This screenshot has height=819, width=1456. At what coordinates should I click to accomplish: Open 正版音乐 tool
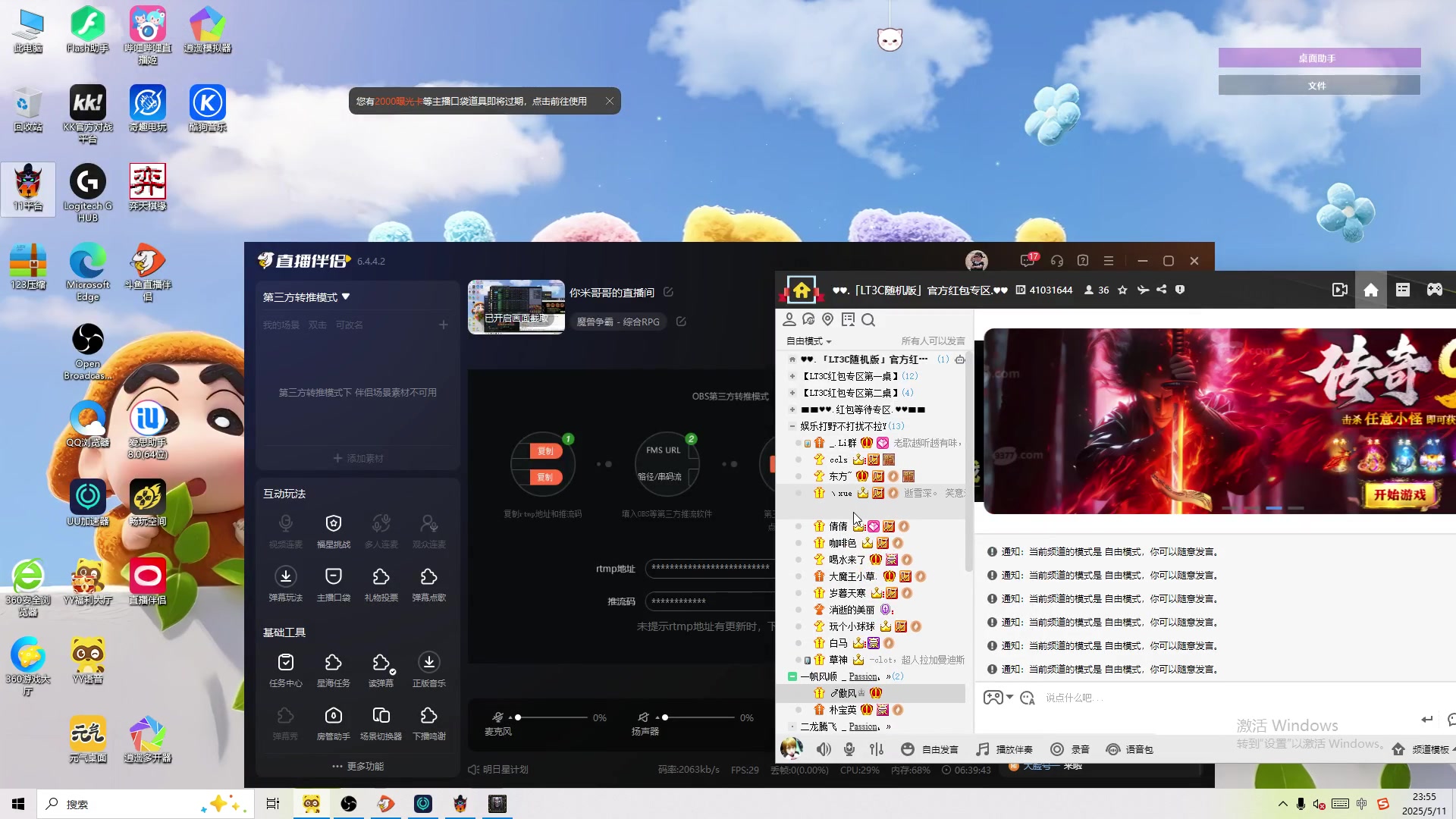click(x=428, y=670)
